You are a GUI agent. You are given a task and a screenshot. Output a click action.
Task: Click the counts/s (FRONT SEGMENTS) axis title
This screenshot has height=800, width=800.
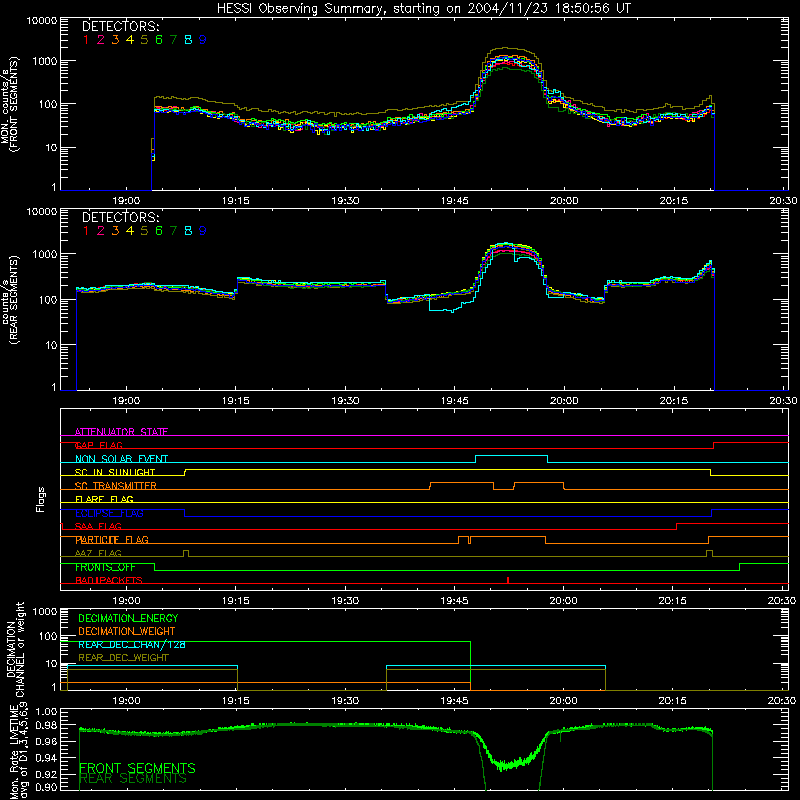pos(10,105)
